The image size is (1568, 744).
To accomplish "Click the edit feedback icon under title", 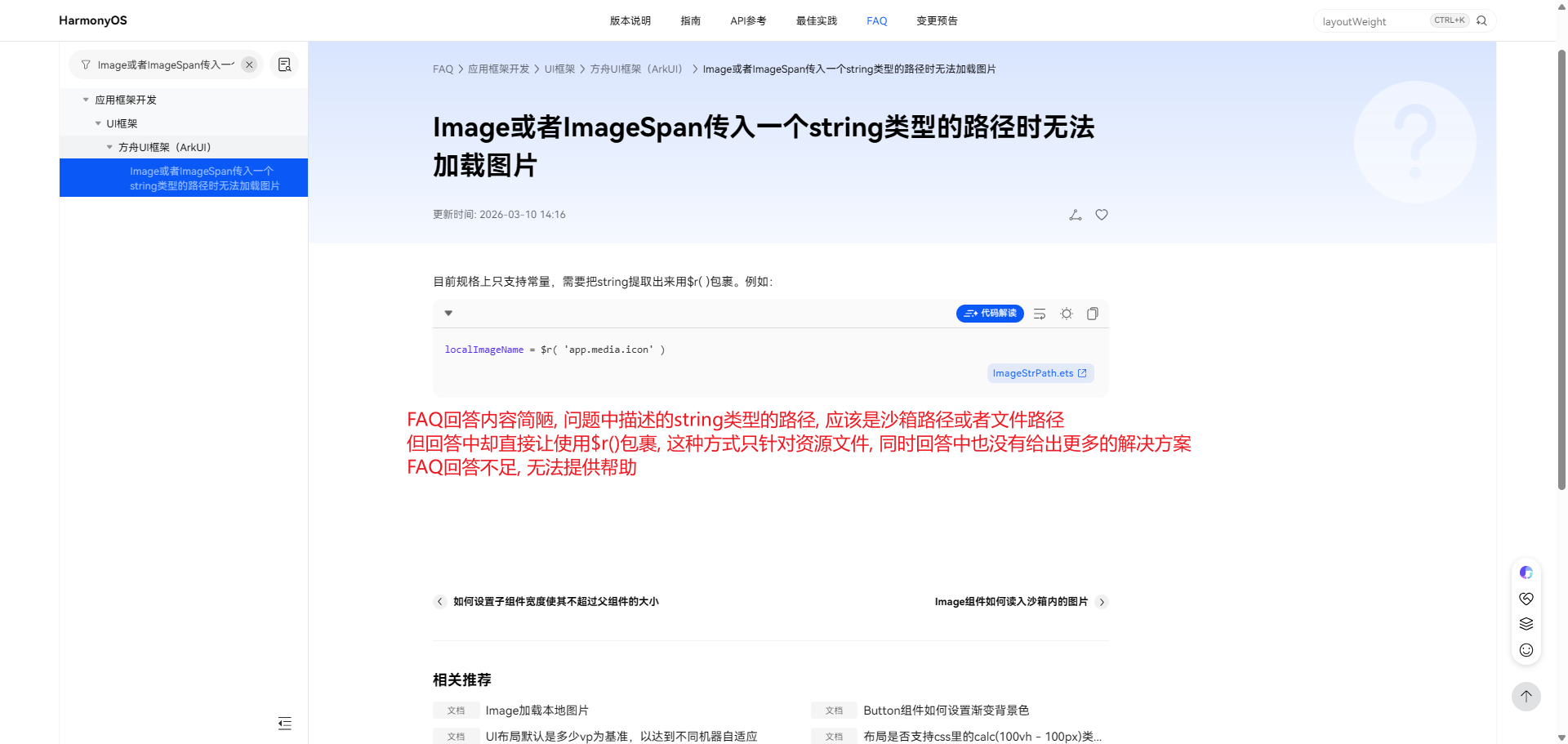I will (x=1076, y=215).
